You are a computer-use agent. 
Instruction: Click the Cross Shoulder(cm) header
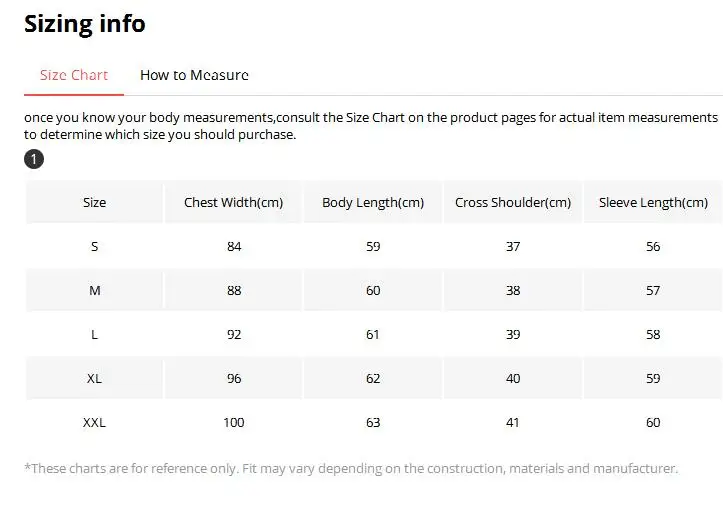coord(513,202)
